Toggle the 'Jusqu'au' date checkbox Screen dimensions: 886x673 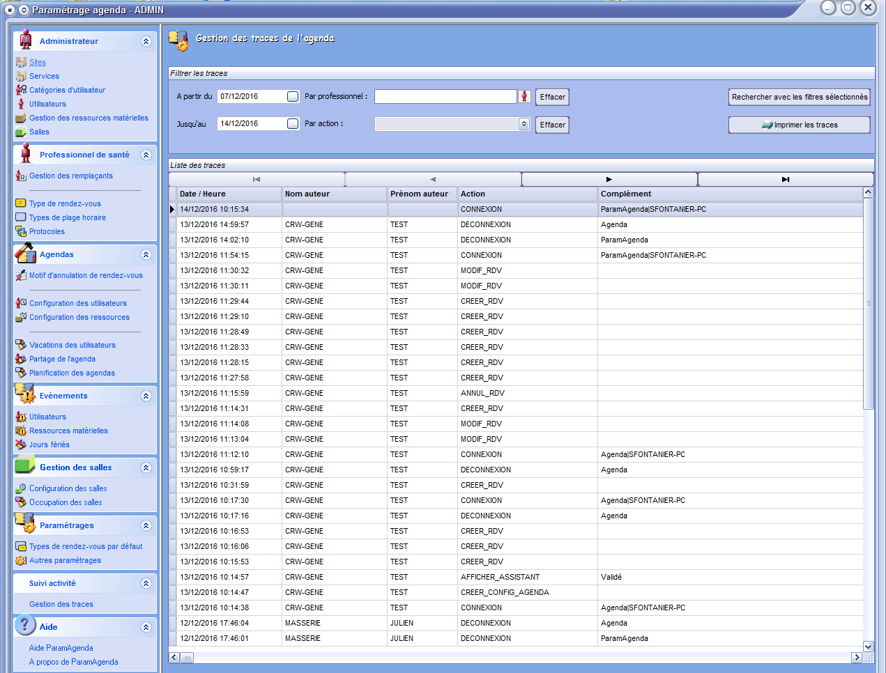293,124
